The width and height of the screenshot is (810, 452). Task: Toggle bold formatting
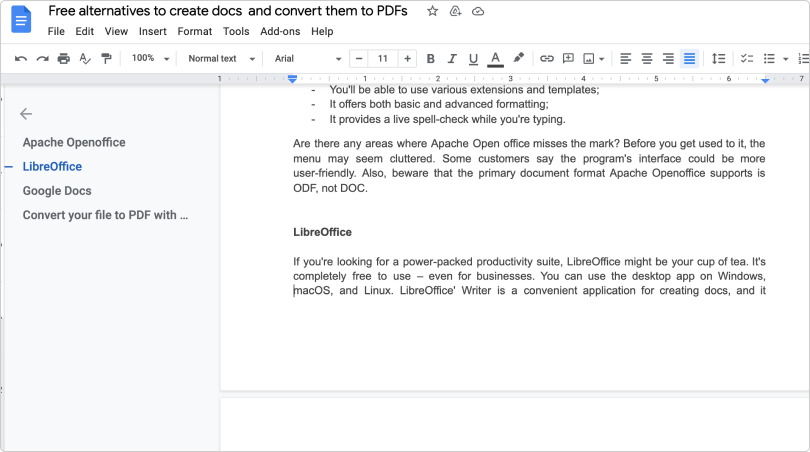[x=430, y=59]
